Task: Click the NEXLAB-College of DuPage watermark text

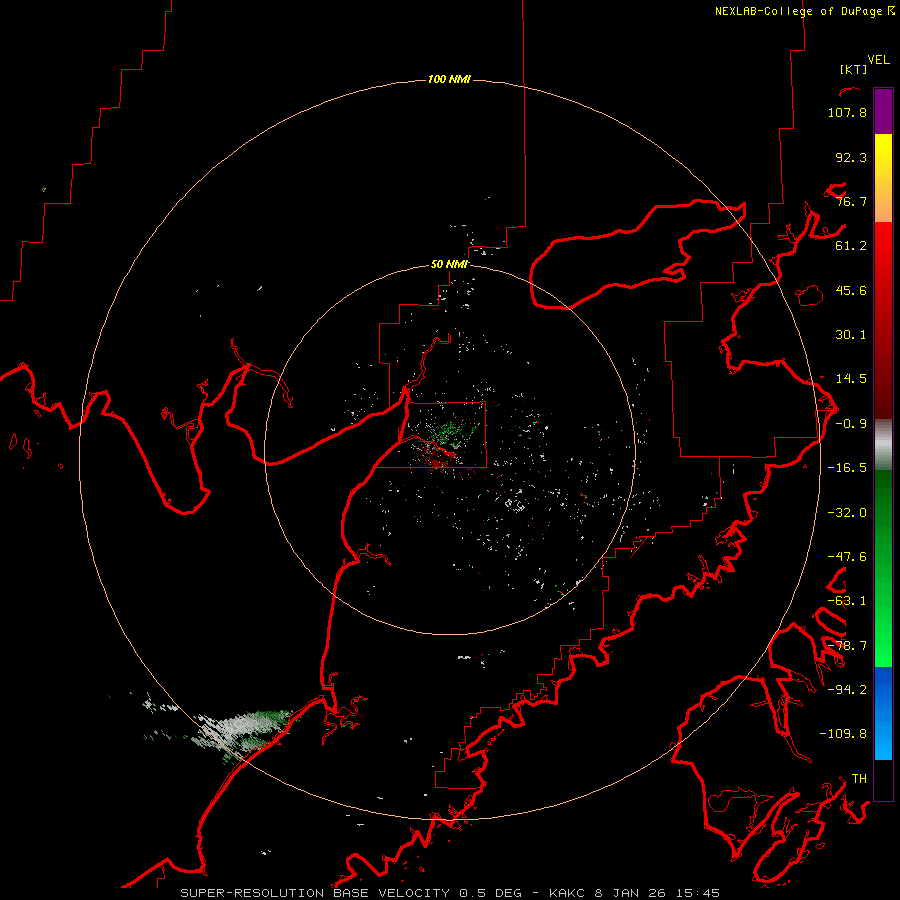Action: coord(804,11)
